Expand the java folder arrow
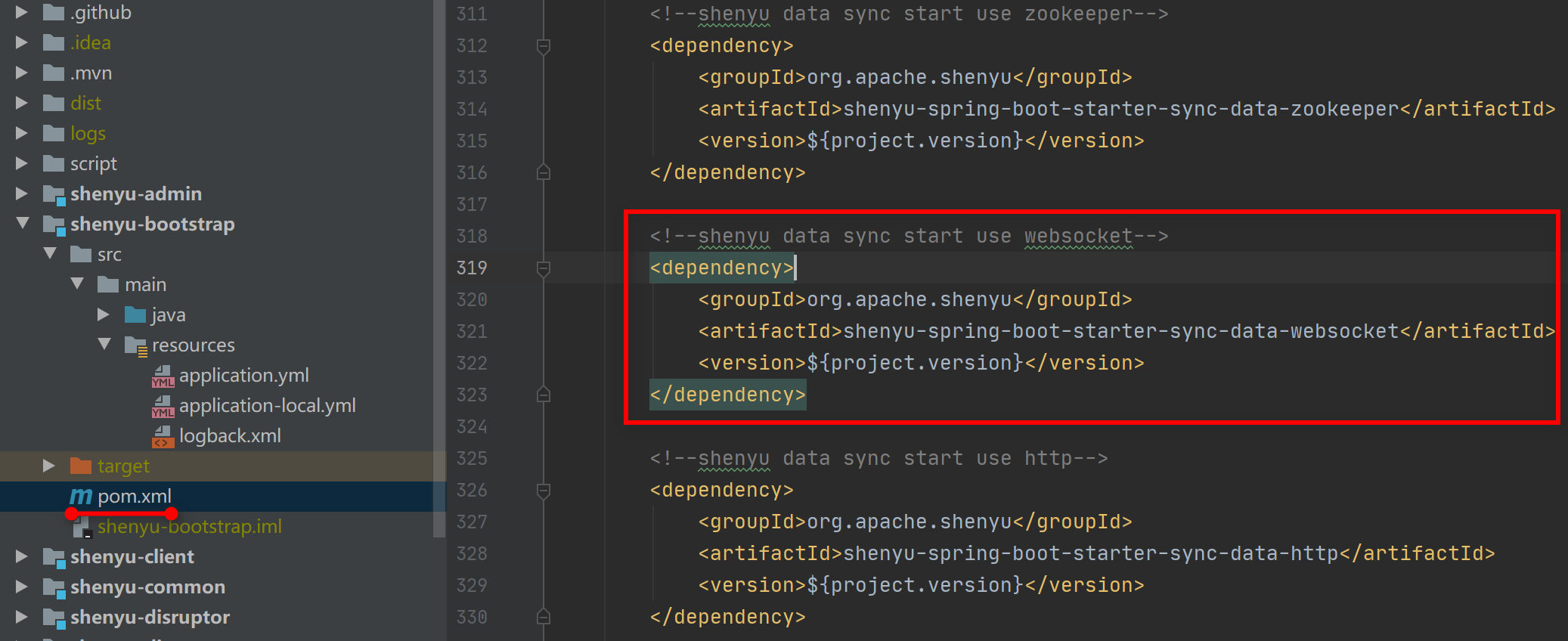 point(104,314)
